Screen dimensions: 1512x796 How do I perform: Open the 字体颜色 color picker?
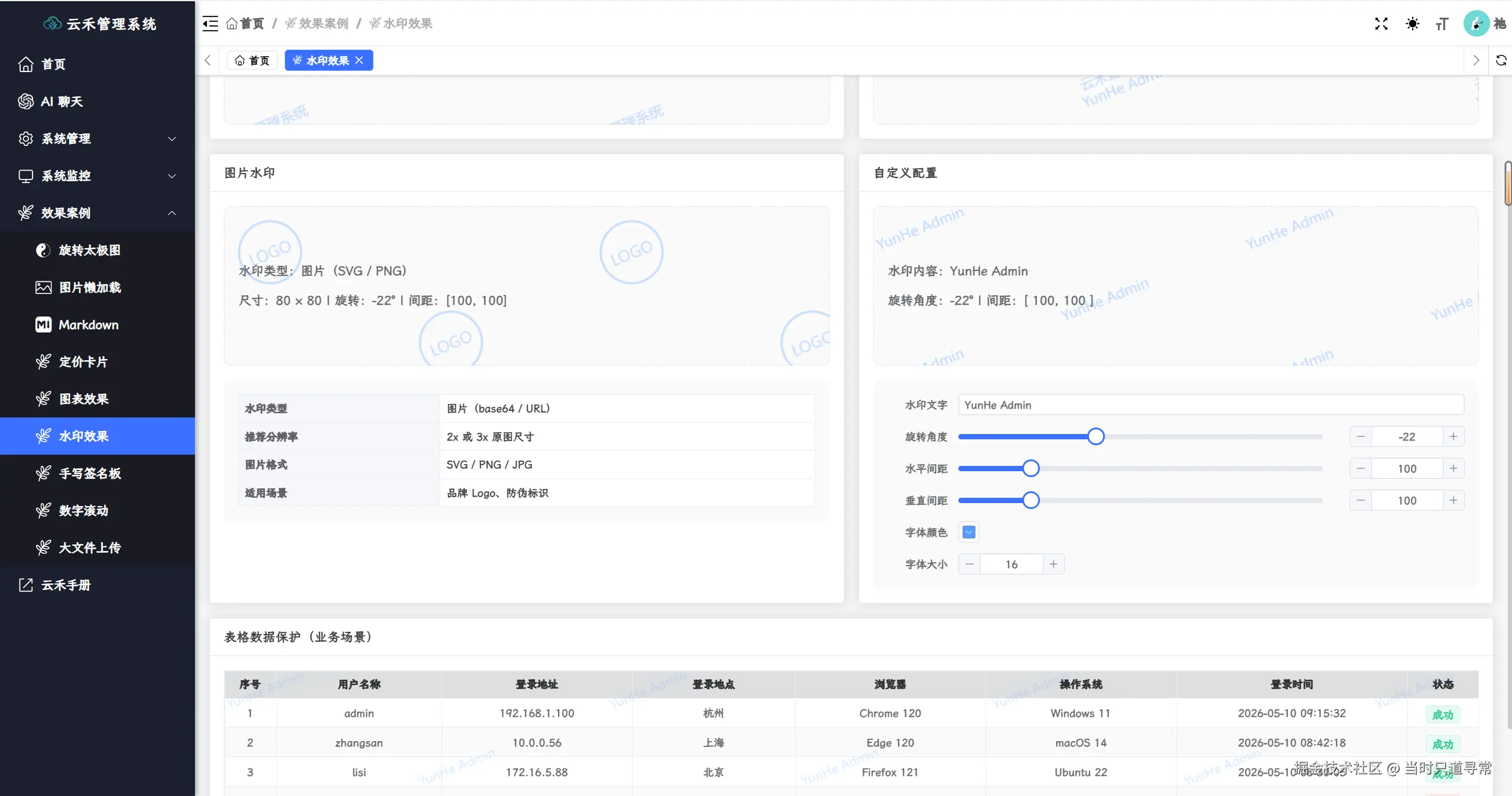[969, 533]
